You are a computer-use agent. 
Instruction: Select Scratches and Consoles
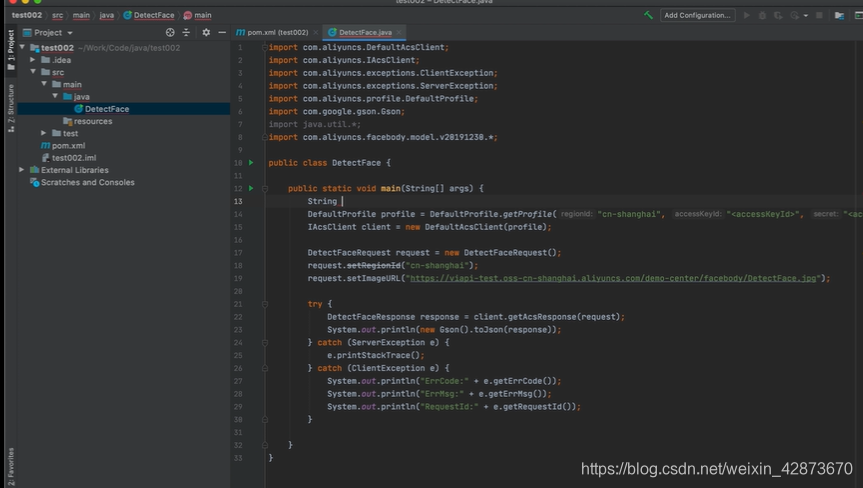(88, 182)
